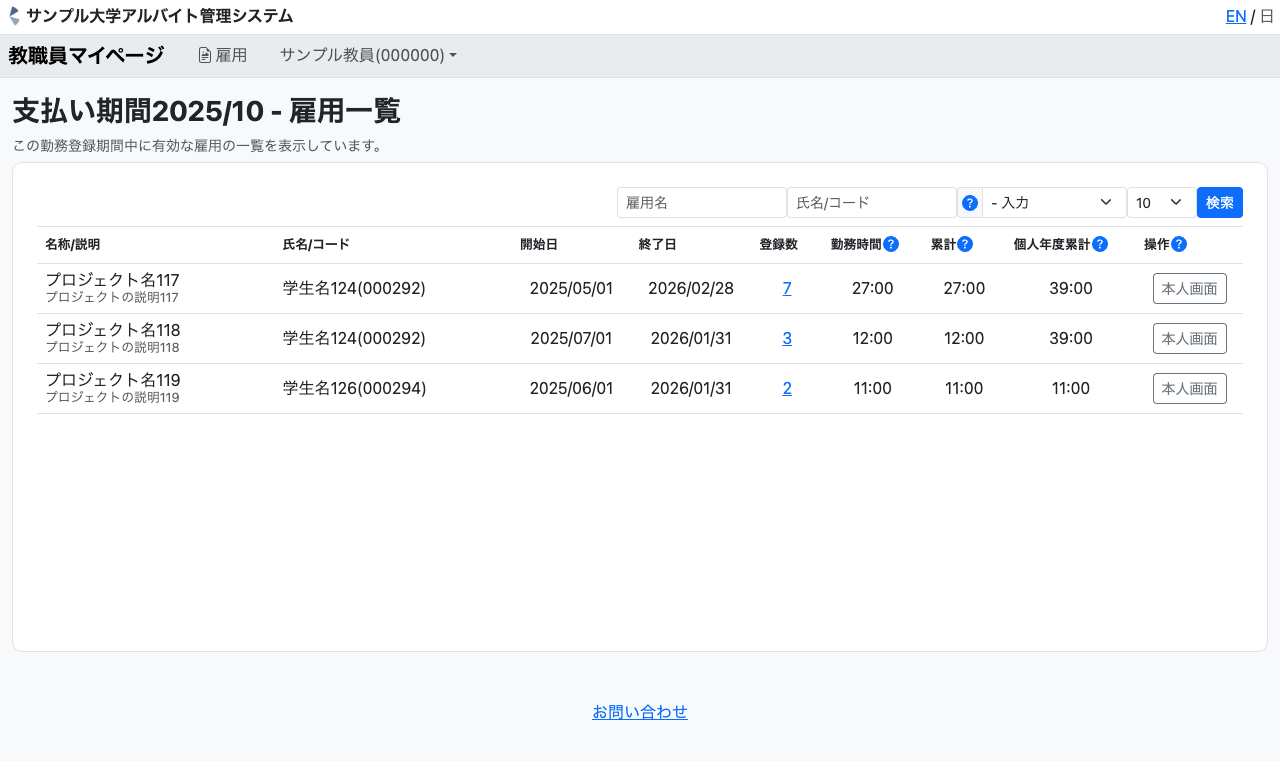Open the 入力 filter dropdown
Viewport: 1280px width, 761px height.
[x=1054, y=203]
